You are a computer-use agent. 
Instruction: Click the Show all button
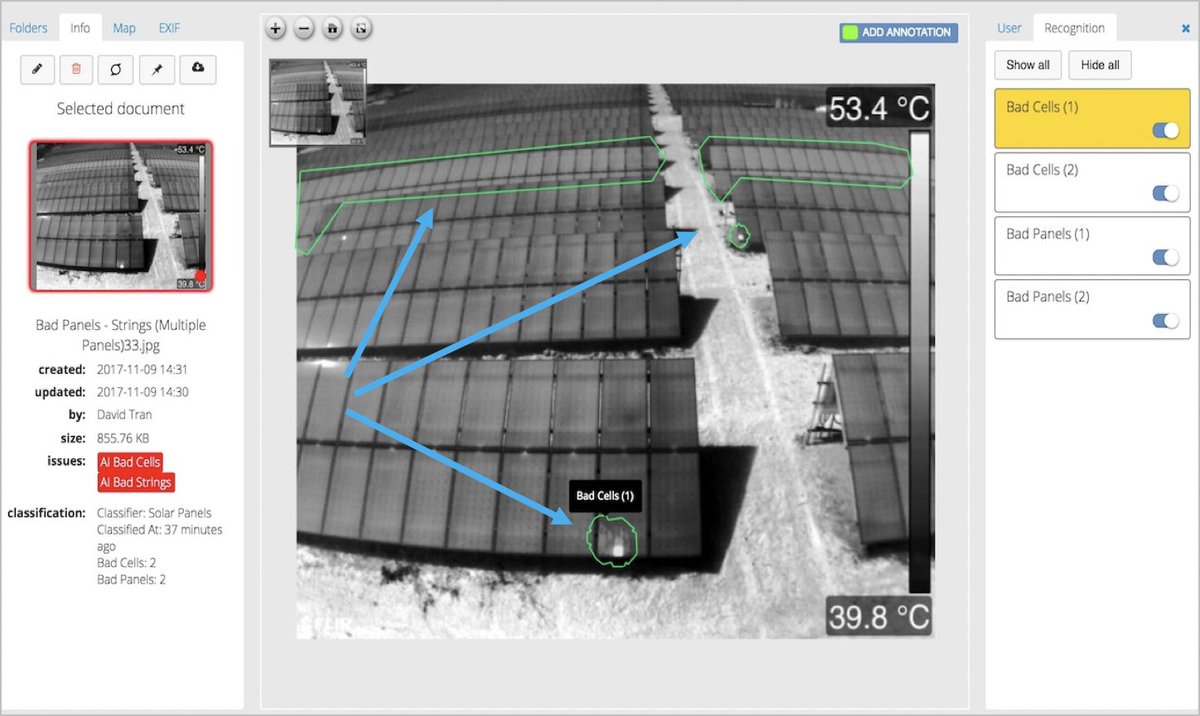point(1028,65)
